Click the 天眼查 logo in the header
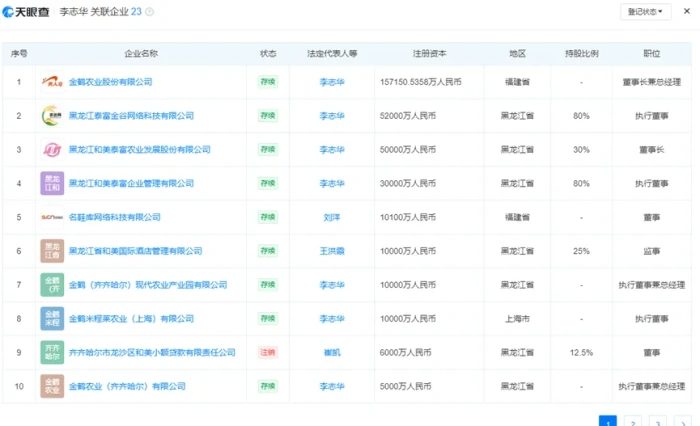Image resolution: width=700 pixels, height=426 pixels. click(x=26, y=12)
